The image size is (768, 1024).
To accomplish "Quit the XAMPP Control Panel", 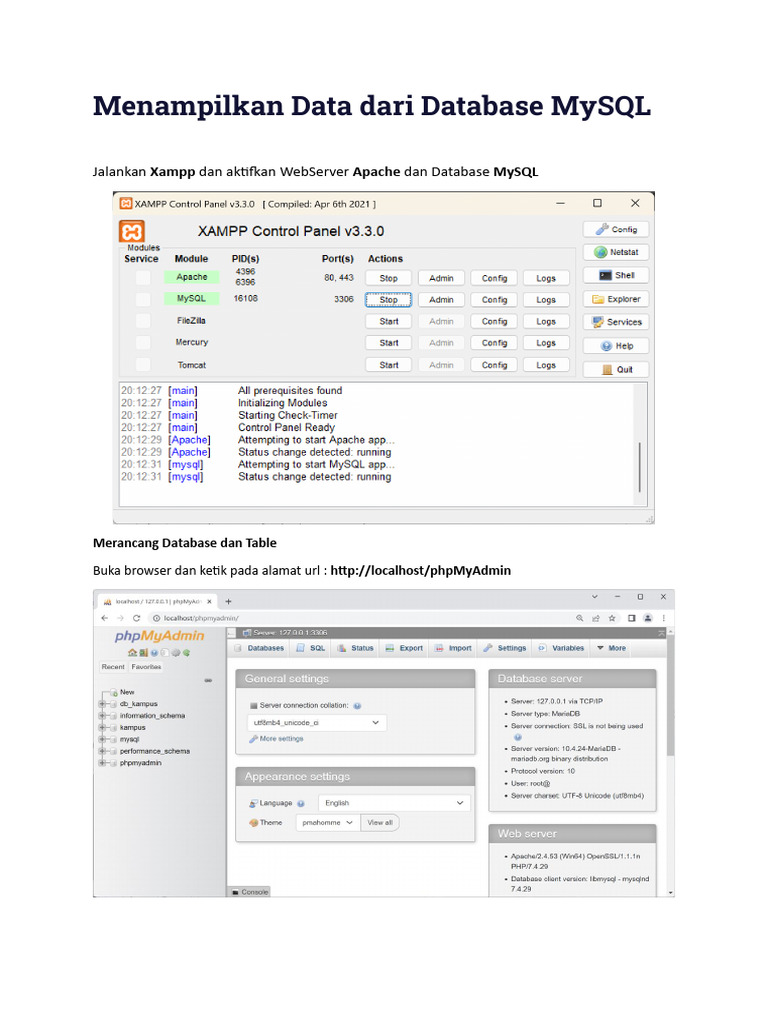I will [615, 369].
